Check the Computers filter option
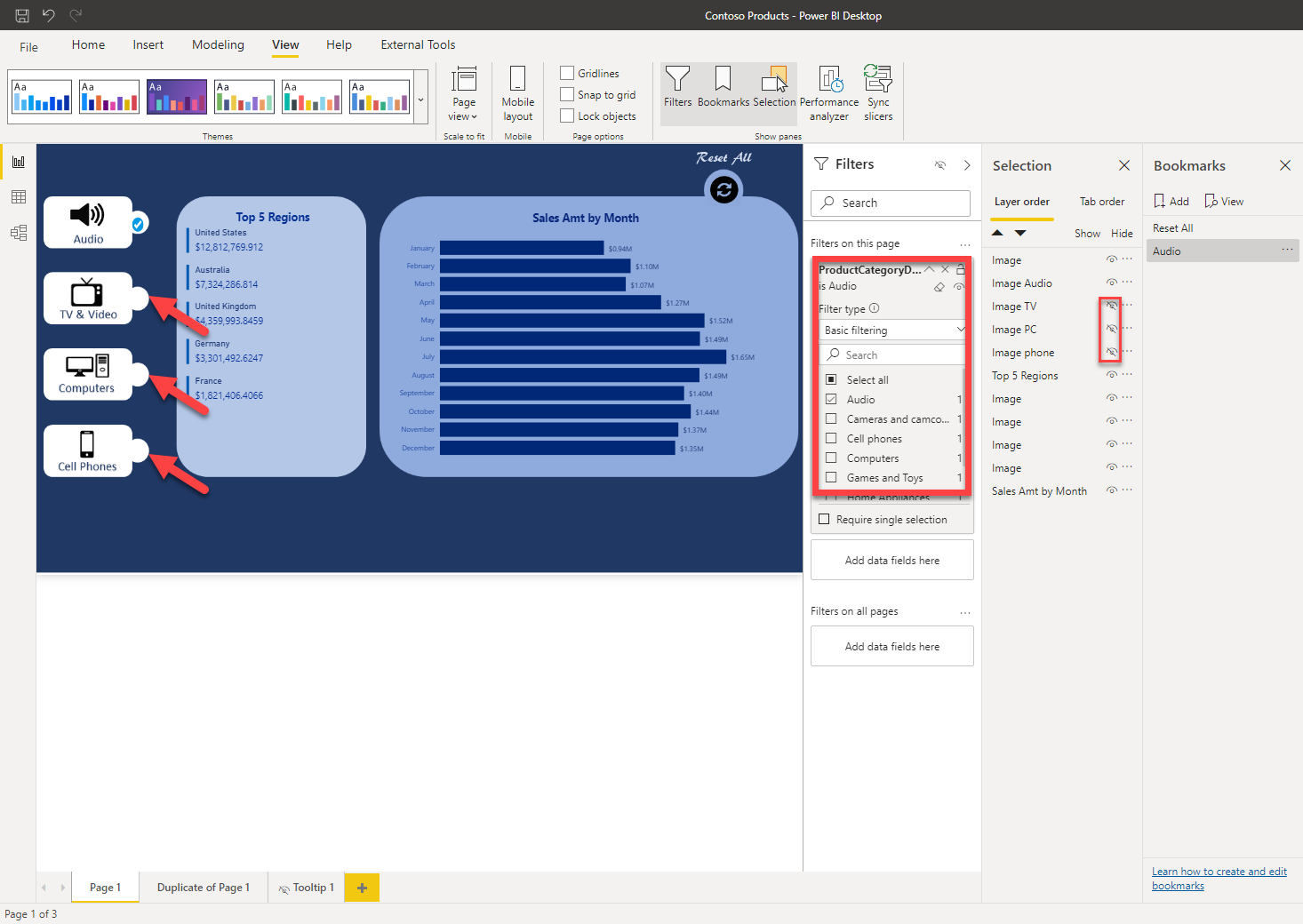The width and height of the screenshot is (1303, 924). (x=831, y=458)
